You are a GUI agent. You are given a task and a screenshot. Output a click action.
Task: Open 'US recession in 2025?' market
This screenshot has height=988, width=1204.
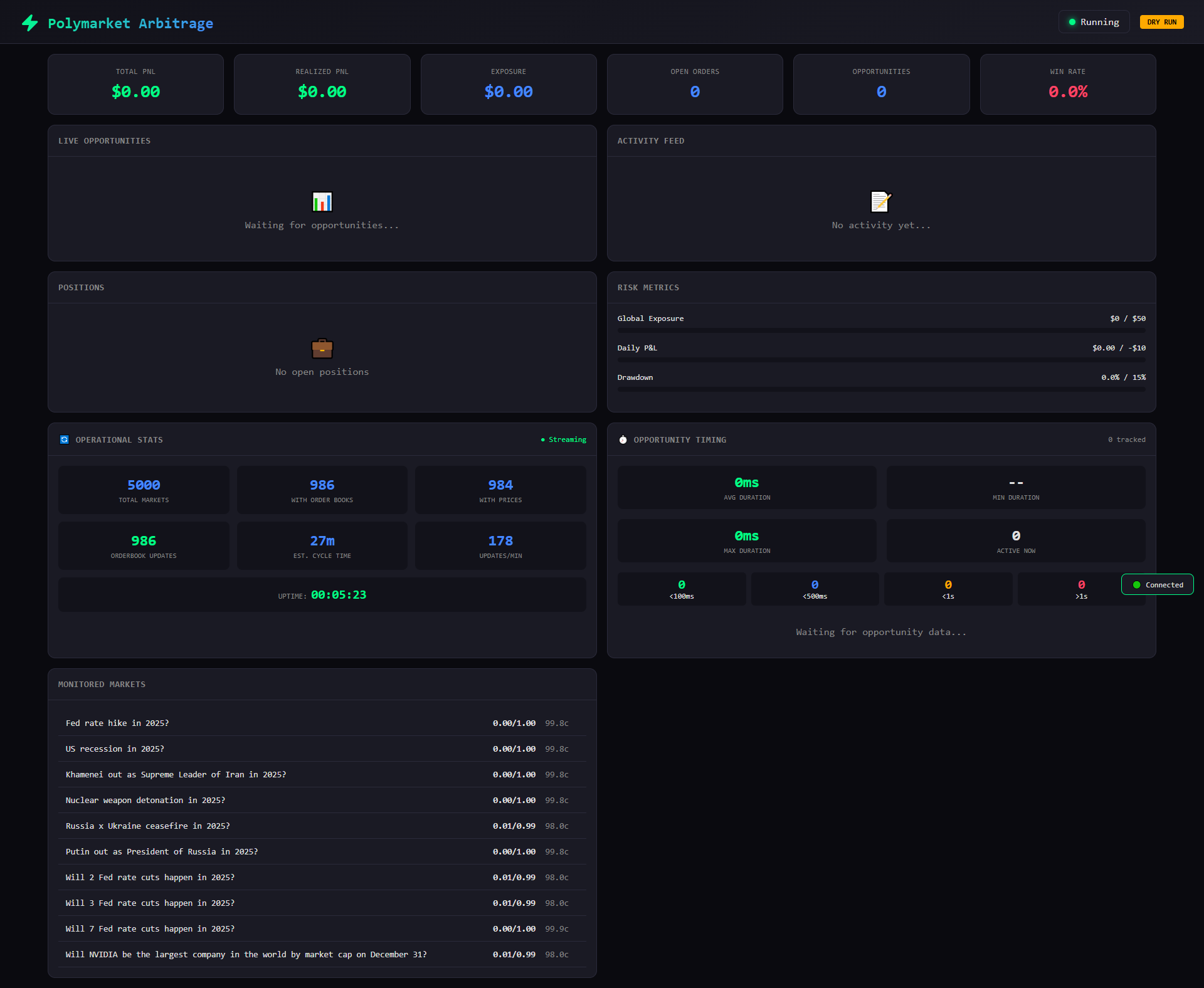pos(322,749)
